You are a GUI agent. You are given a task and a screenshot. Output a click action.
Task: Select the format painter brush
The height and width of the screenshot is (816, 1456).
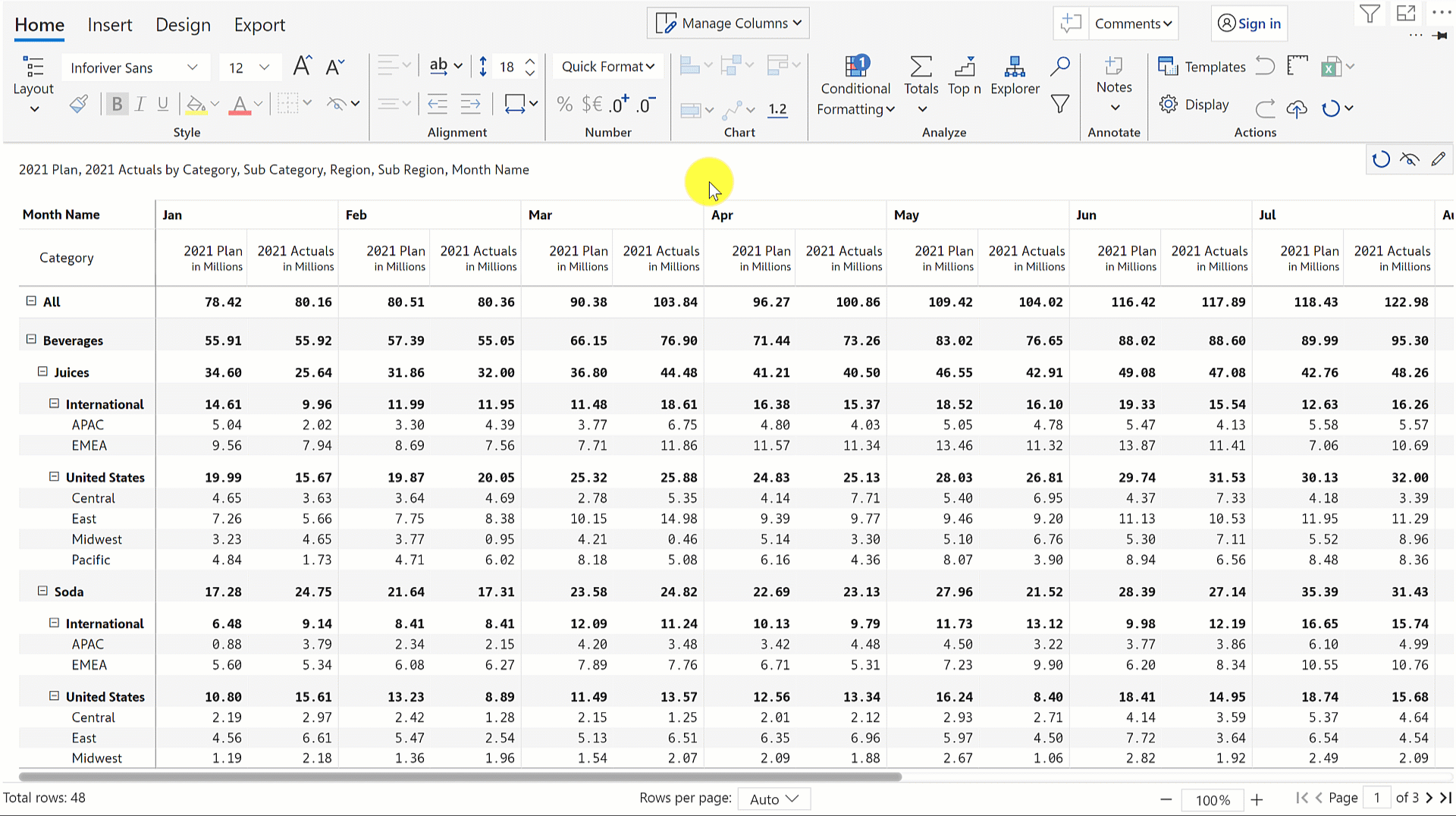(x=79, y=104)
